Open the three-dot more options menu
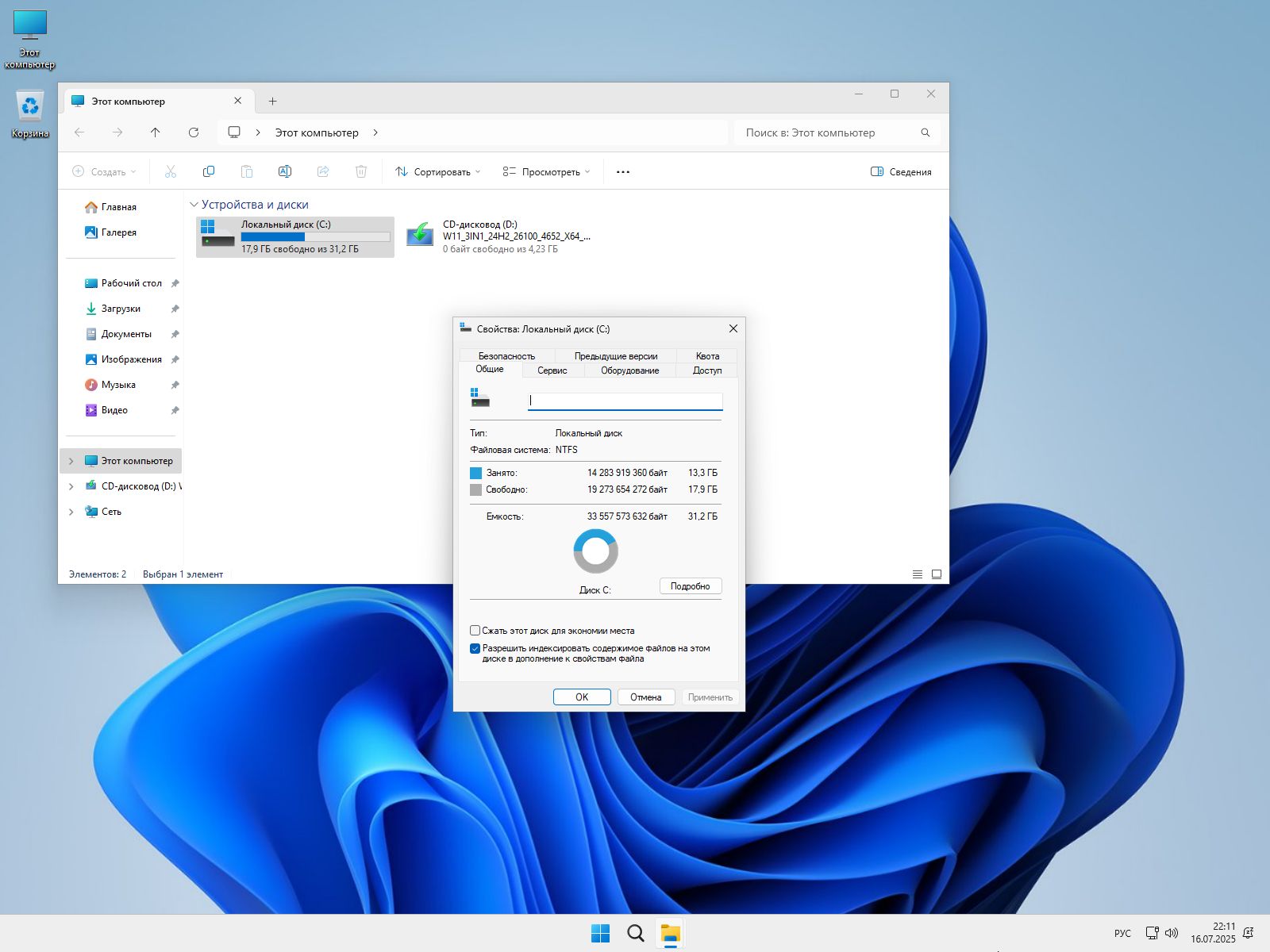The width and height of the screenshot is (1270, 952). pyautogui.click(x=623, y=171)
